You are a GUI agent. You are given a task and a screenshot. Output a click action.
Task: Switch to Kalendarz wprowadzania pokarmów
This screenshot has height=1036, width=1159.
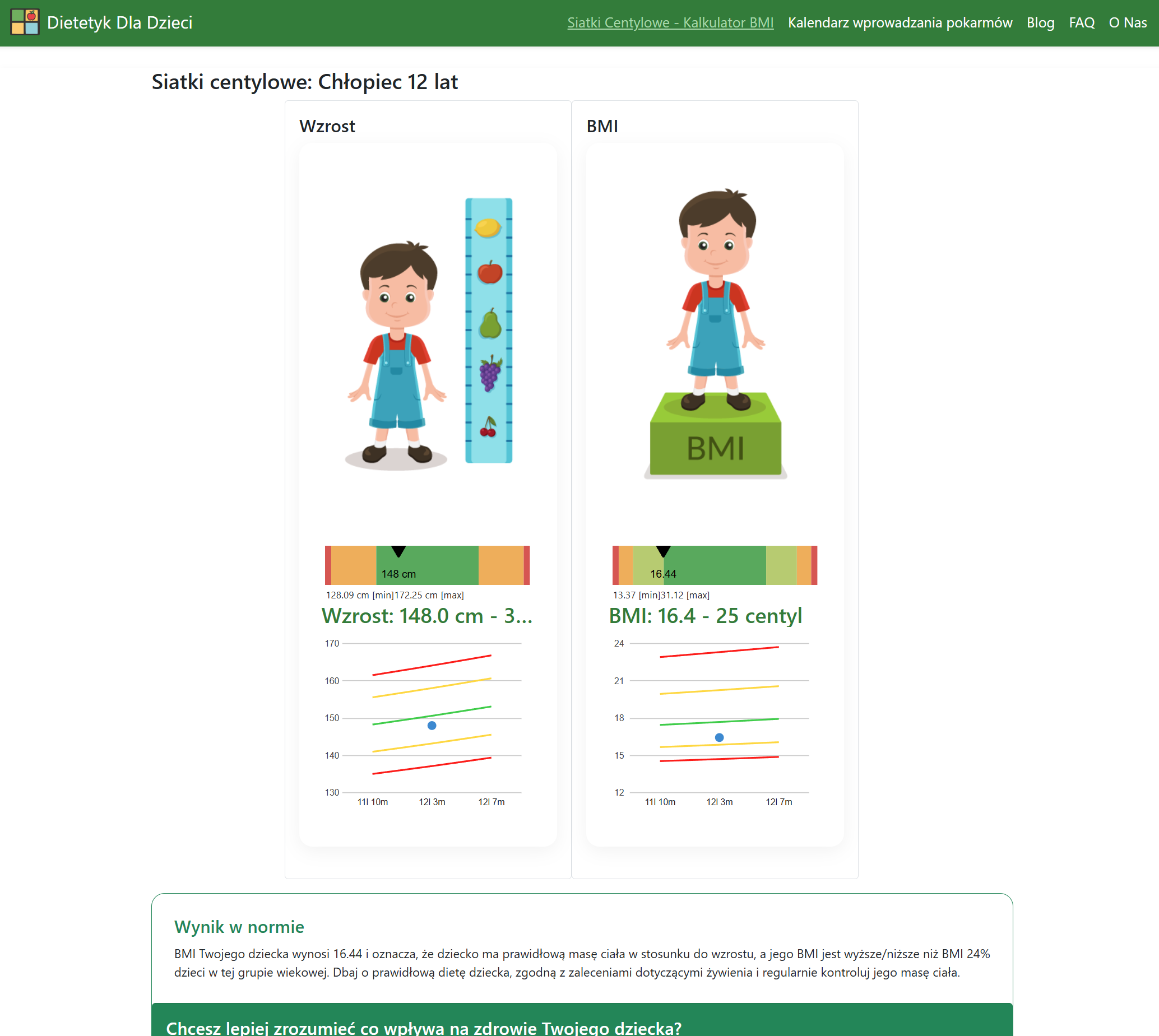tap(901, 23)
